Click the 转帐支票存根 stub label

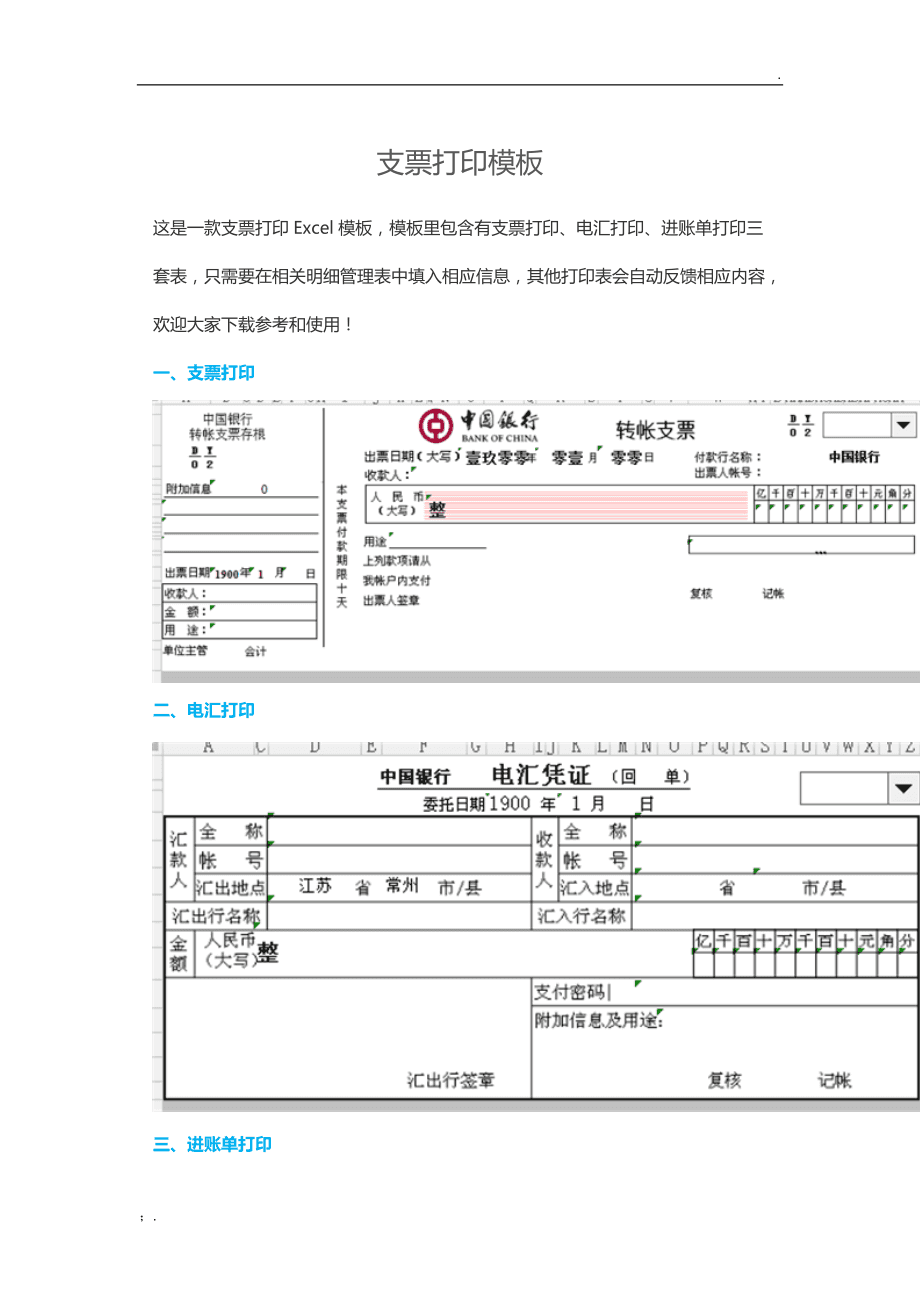pos(228,434)
